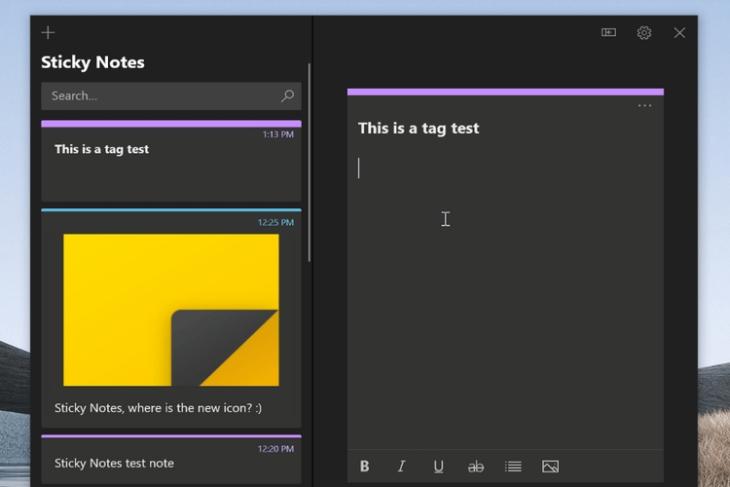Toggle bullet list in the note

pos(513,466)
